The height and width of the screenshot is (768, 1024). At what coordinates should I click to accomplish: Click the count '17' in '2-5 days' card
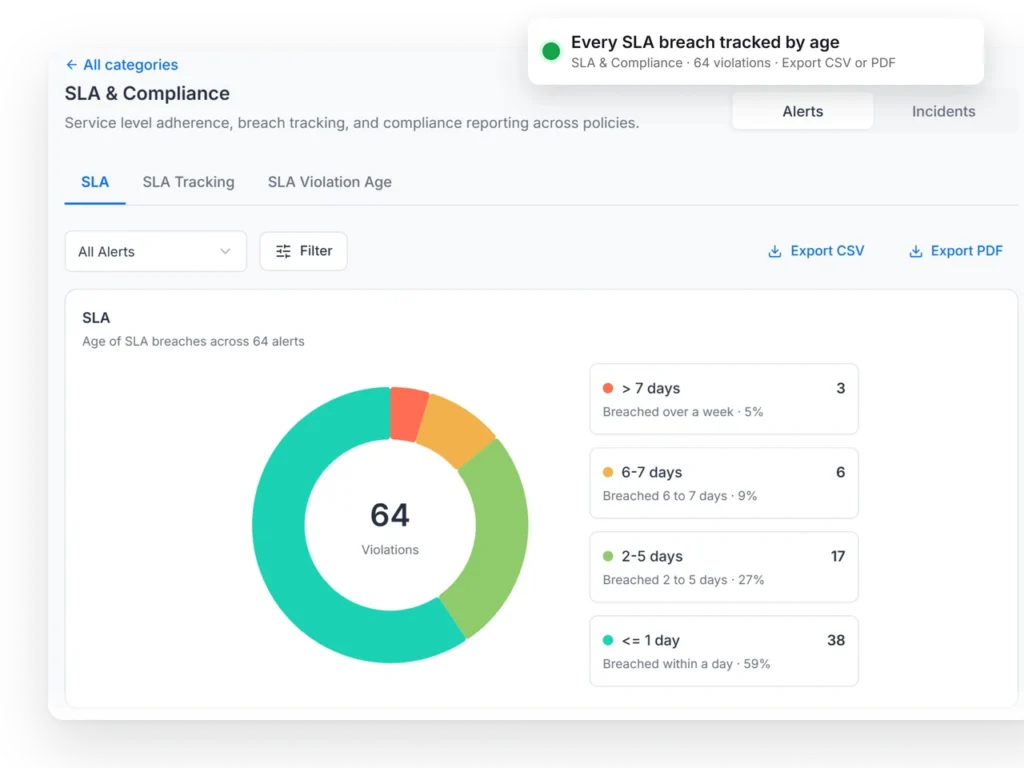coord(838,556)
